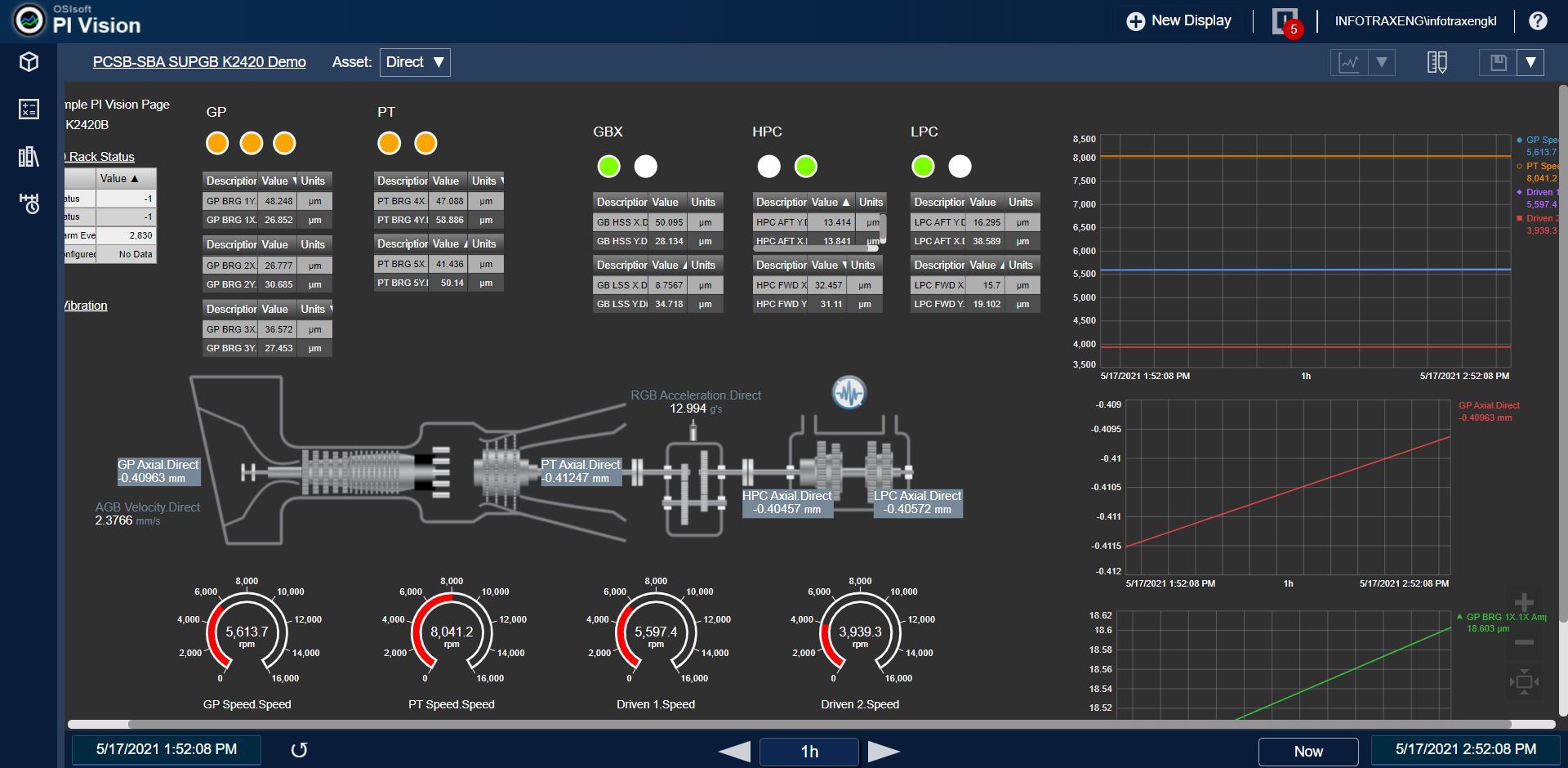Open the Assets pane cube icon
The image size is (1568, 768).
pos(29,62)
